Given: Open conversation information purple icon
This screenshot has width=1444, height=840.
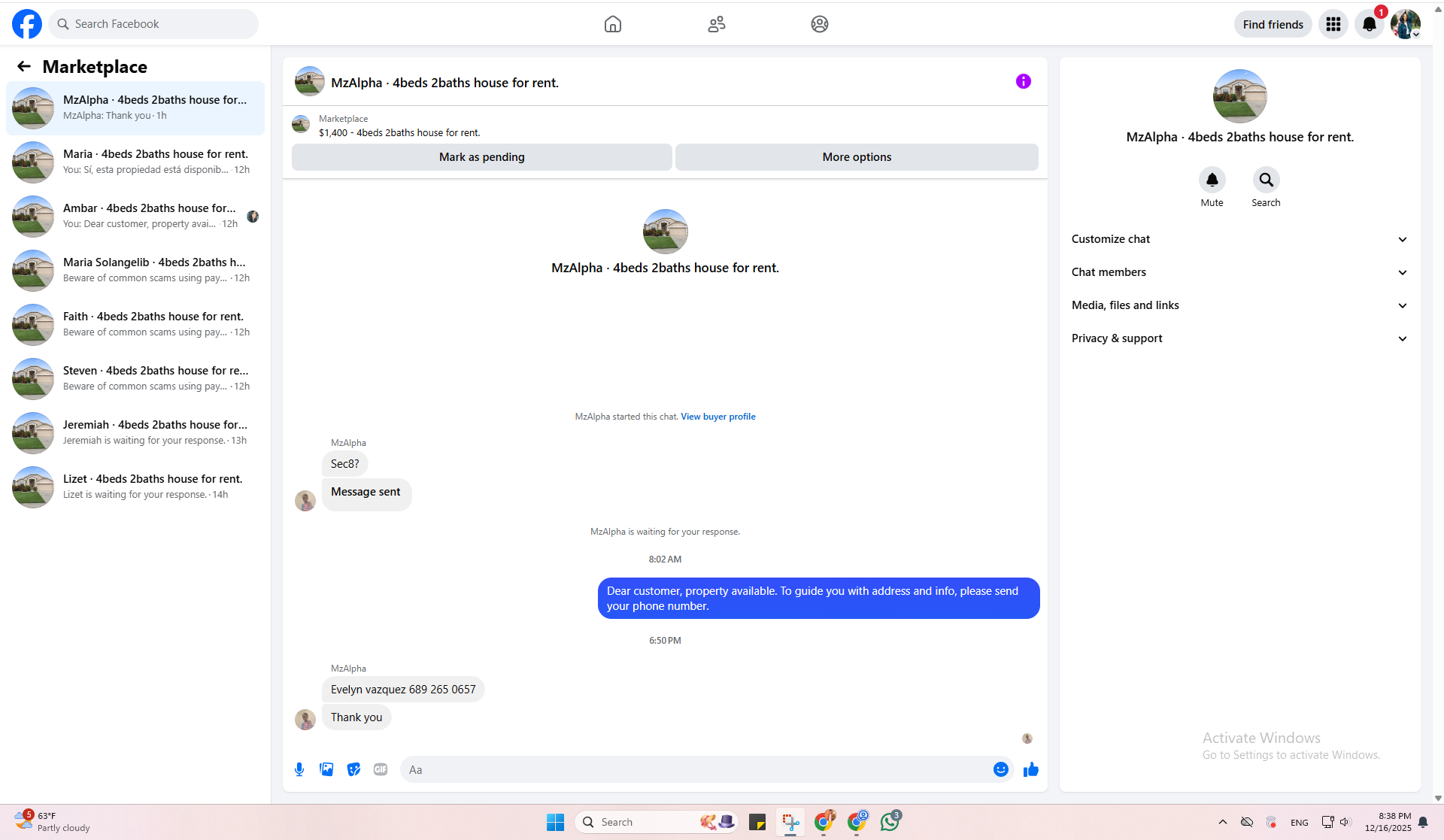Looking at the screenshot, I should pyautogui.click(x=1024, y=81).
